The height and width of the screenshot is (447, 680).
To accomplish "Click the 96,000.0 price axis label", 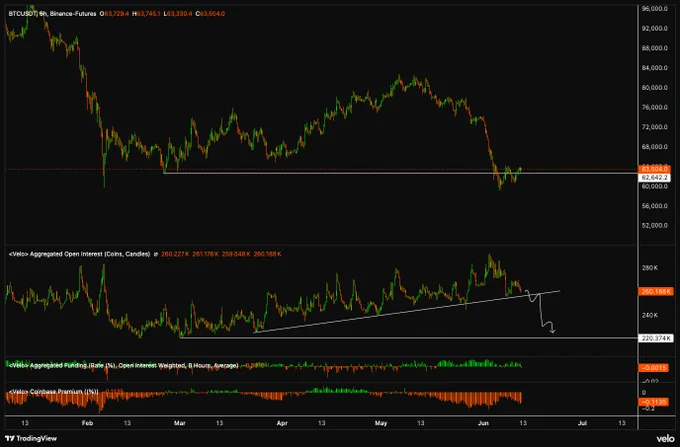I will coord(654,9).
